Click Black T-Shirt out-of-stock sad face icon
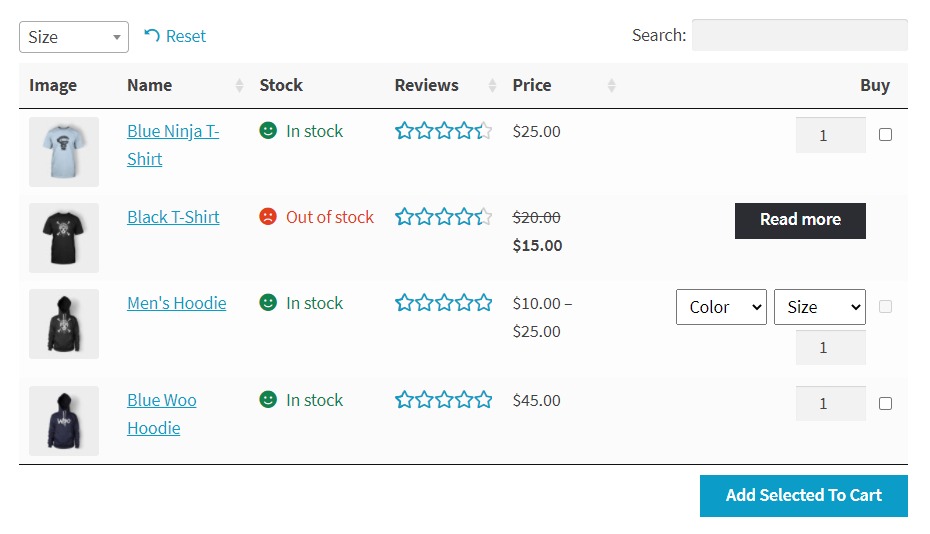This screenshot has height=534, width=930. pos(268,216)
